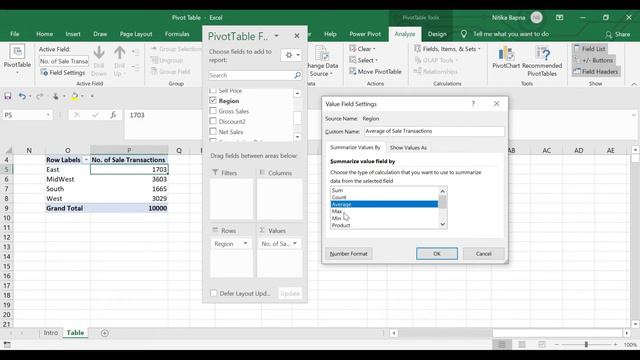
Task: Click the Change Data Source icon
Action: pyautogui.click(x=322, y=53)
